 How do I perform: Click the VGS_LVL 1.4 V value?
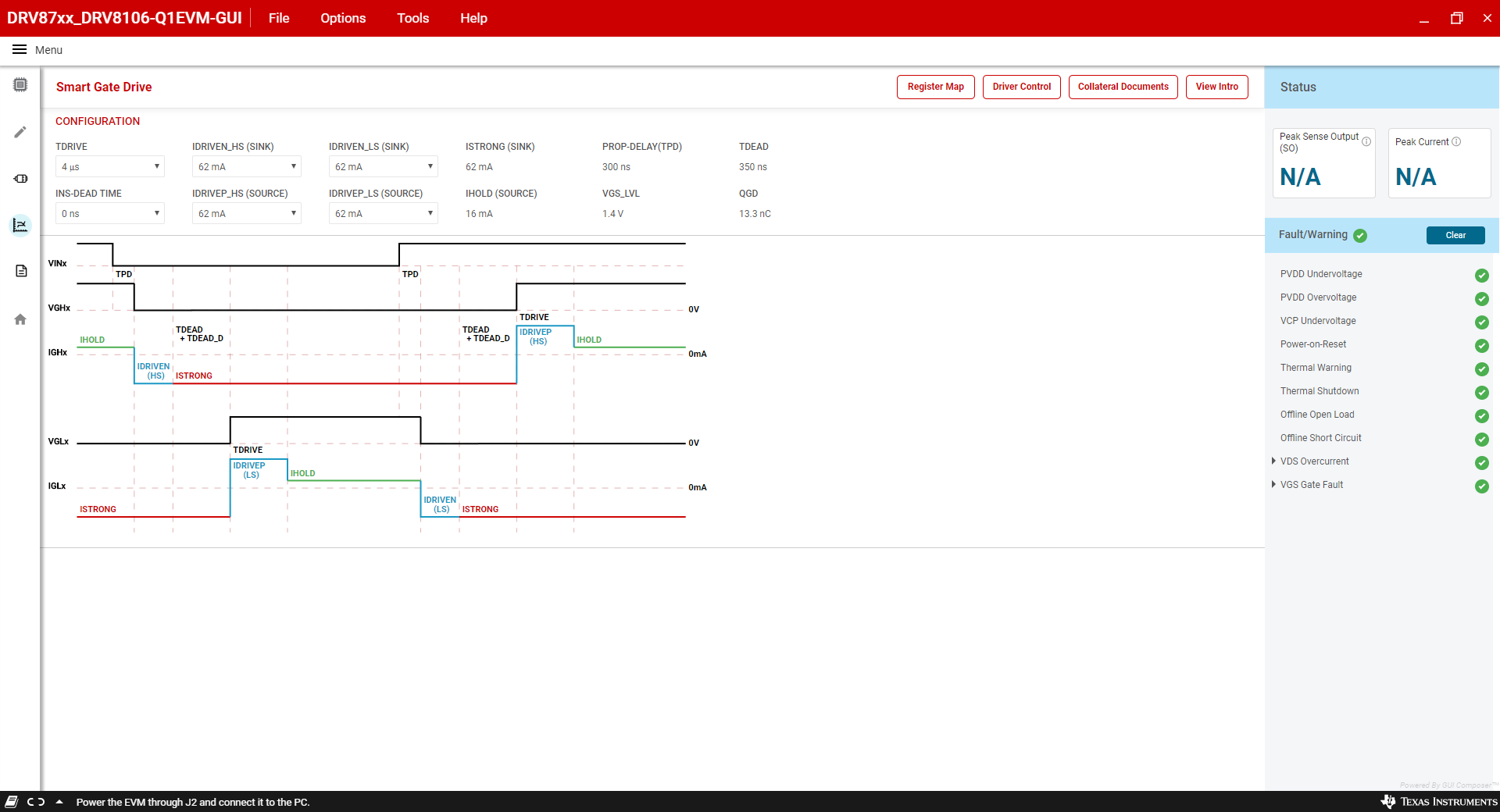(612, 214)
